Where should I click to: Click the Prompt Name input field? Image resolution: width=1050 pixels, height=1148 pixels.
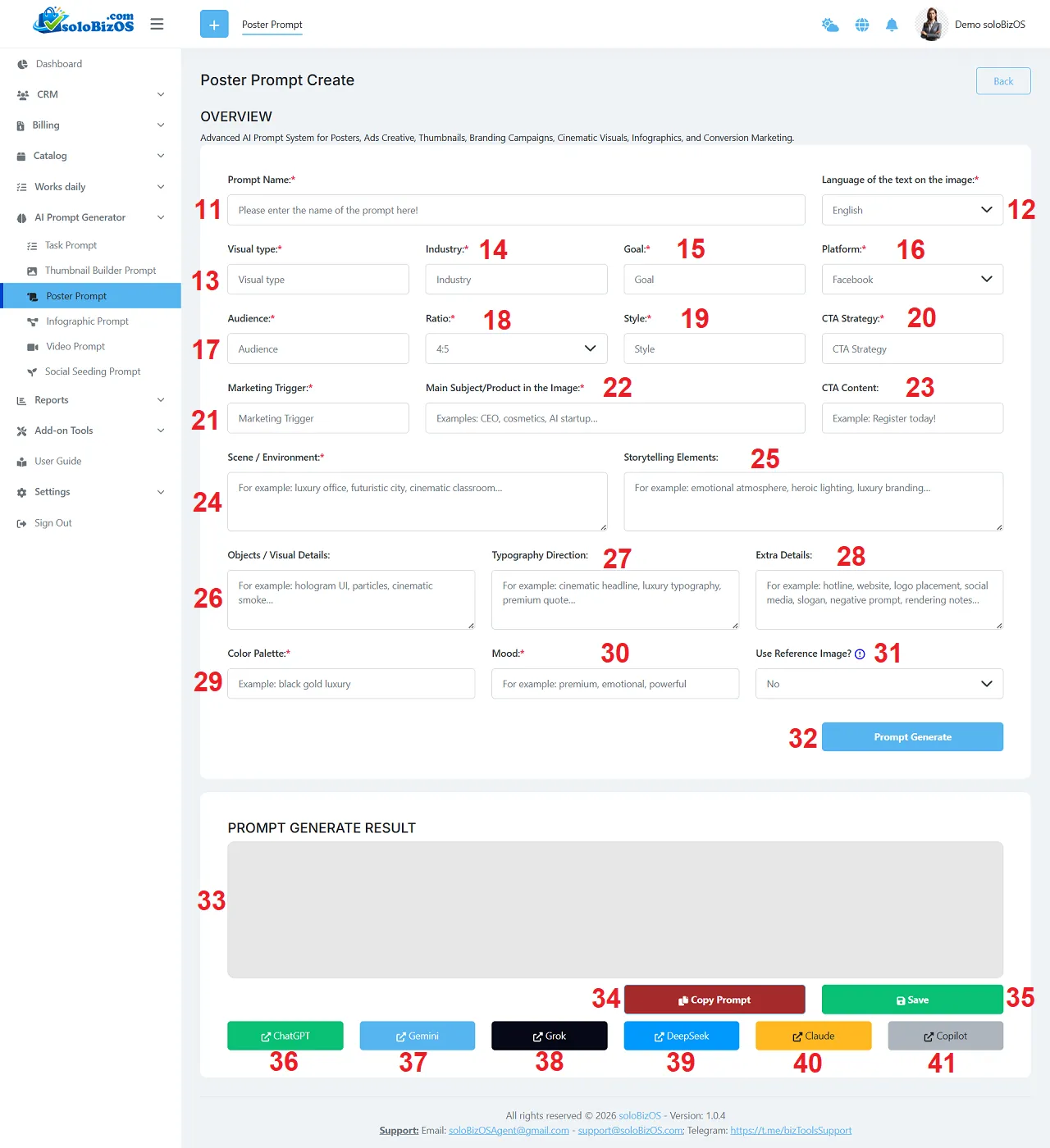tap(516, 210)
